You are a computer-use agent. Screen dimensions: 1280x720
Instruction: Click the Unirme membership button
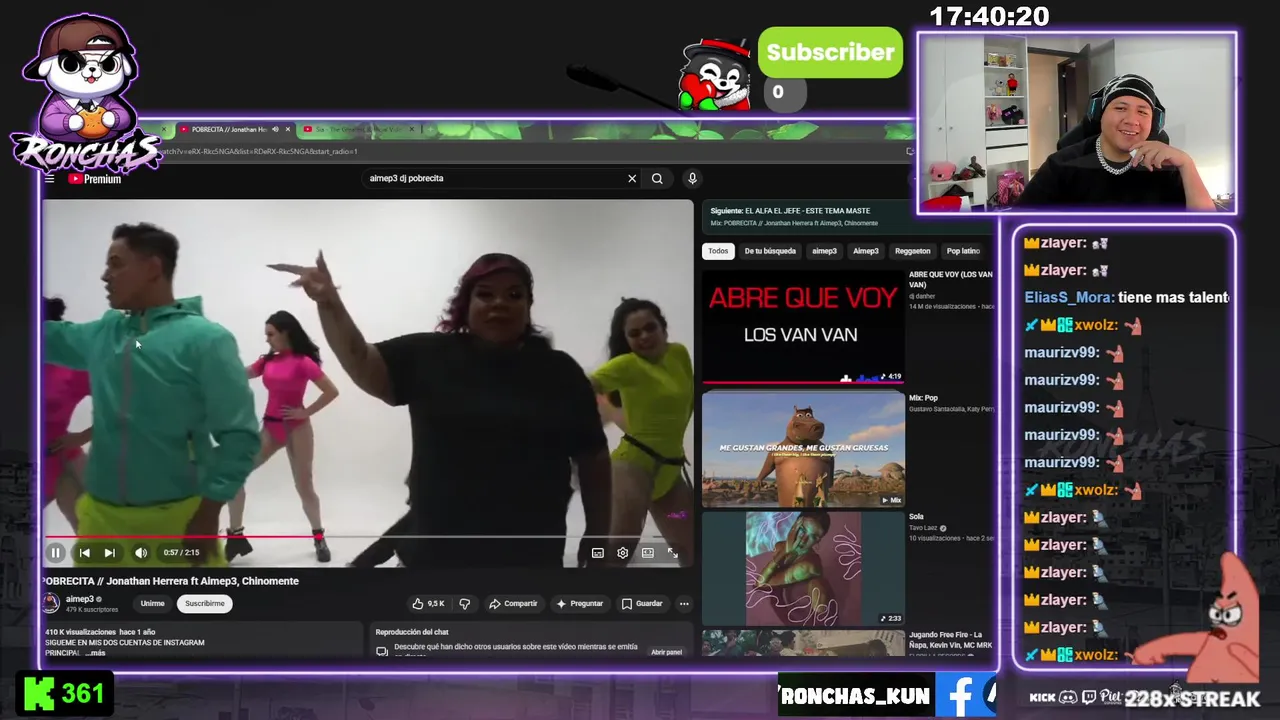[152, 603]
